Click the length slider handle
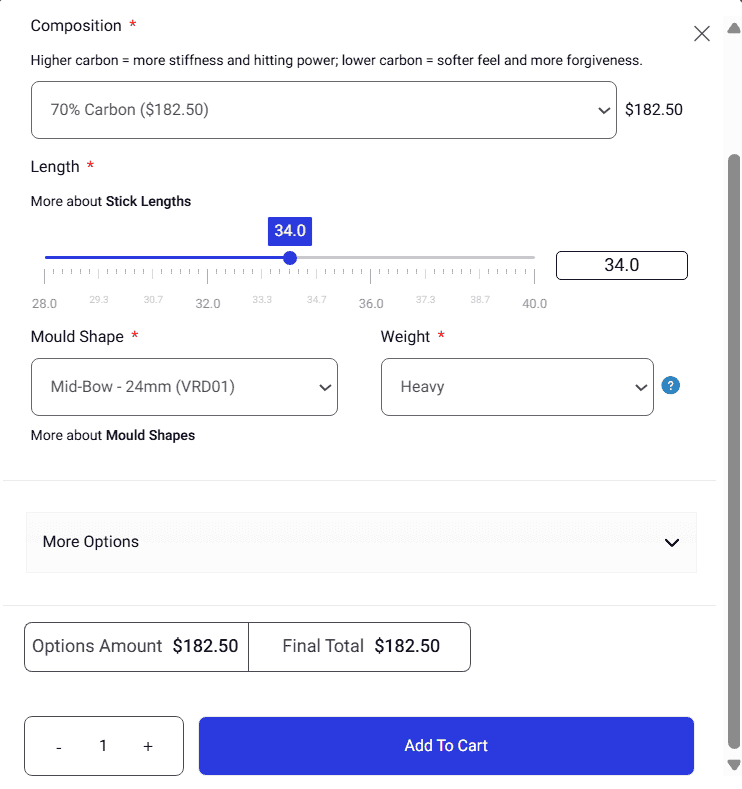Screen dimensions: 742x789 (290, 258)
